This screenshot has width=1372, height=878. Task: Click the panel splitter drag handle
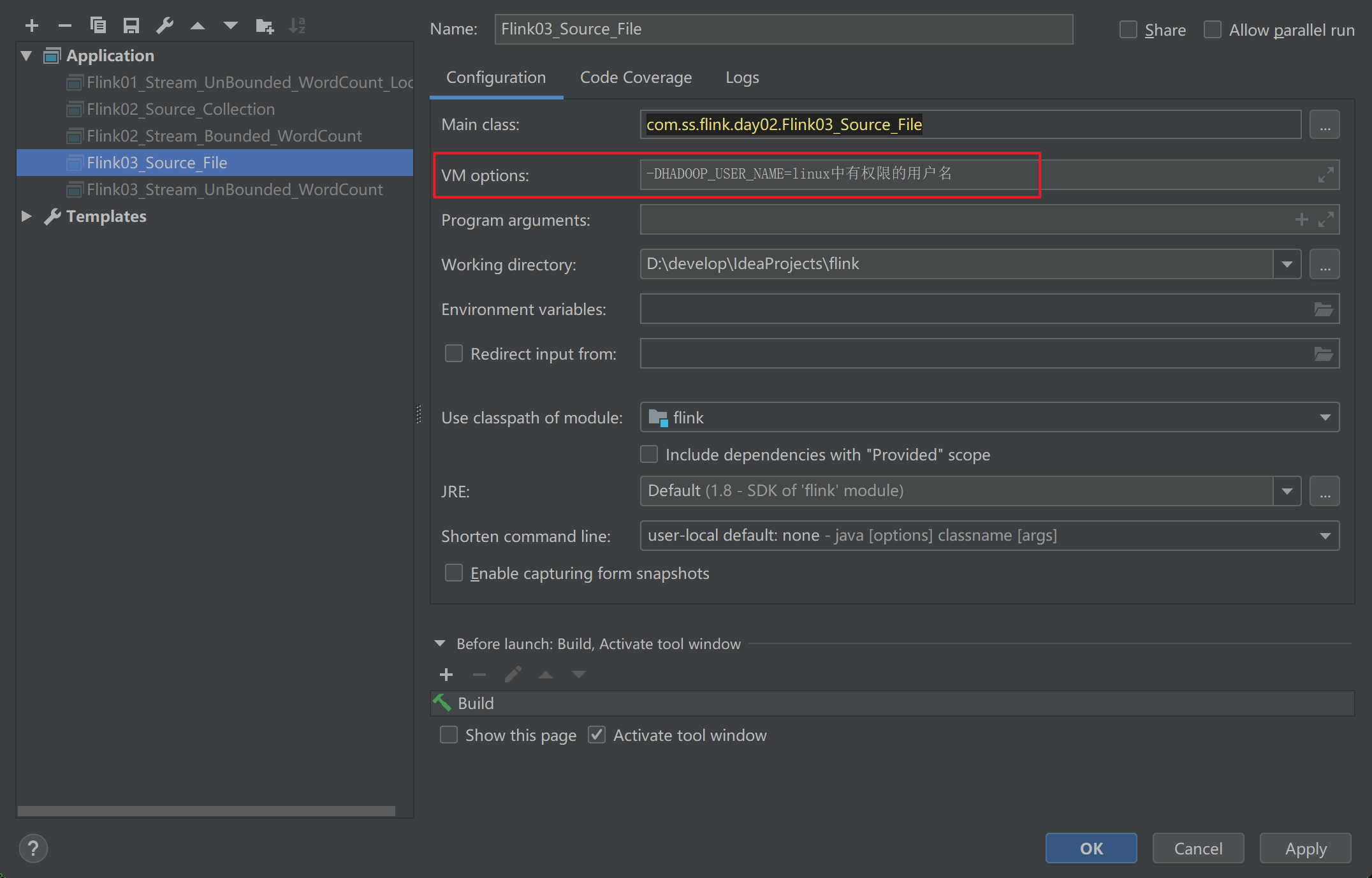coord(419,414)
